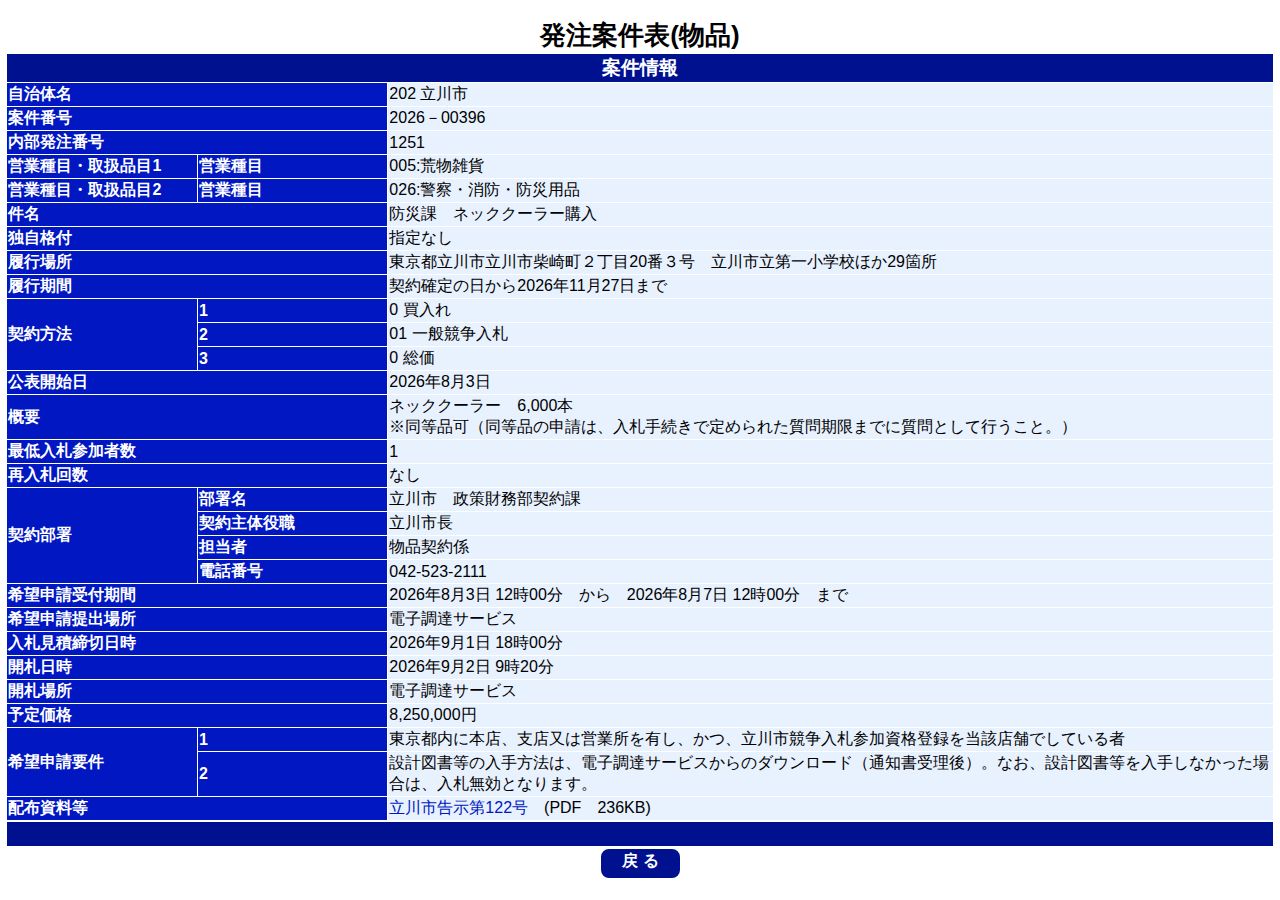Select the case number 2026－00396
This screenshot has width=1280, height=900.
(437, 118)
